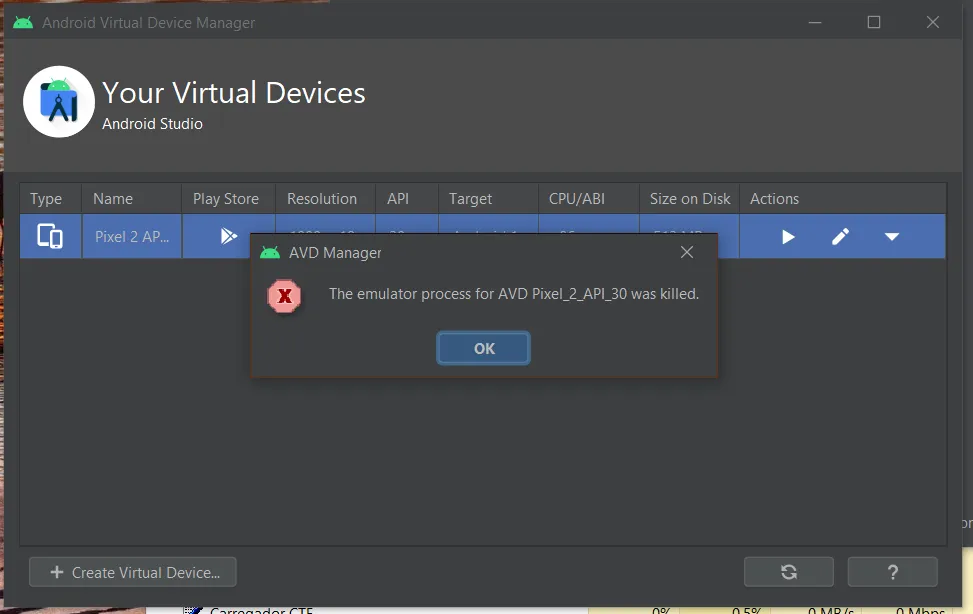Sort devices by Size on Disk column
The width and height of the screenshot is (973, 614).
(x=689, y=198)
